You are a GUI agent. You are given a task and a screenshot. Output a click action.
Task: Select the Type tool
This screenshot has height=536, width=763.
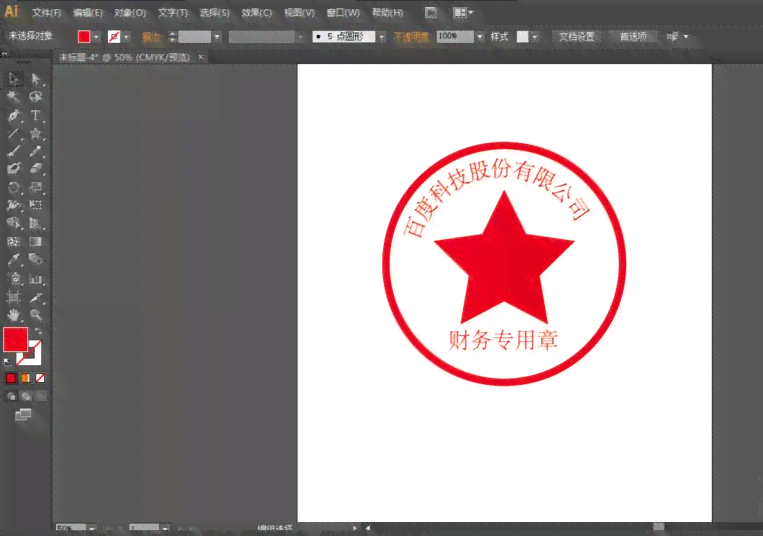coord(36,115)
